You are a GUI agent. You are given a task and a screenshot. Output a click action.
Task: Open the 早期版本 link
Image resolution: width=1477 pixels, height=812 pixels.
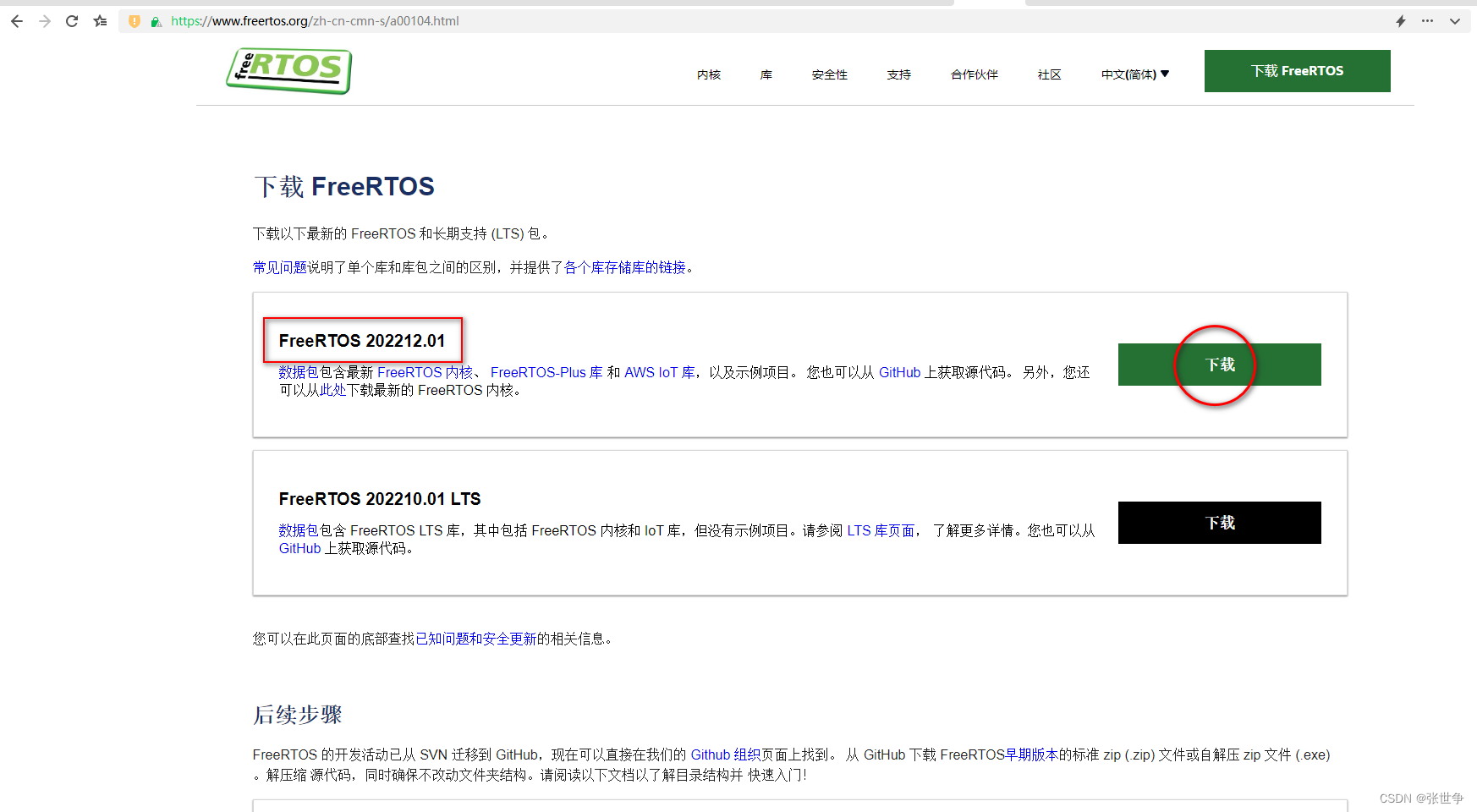pyautogui.click(x=1031, y=754)
